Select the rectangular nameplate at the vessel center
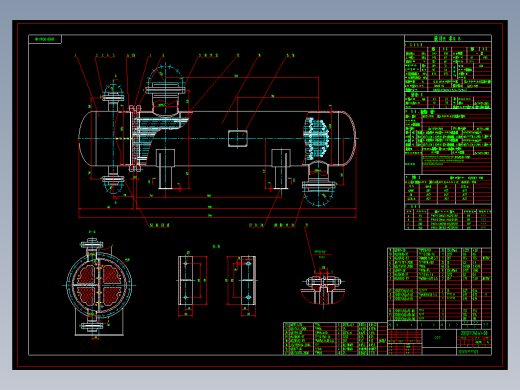The image size is (520, 390). pos(238,138)
